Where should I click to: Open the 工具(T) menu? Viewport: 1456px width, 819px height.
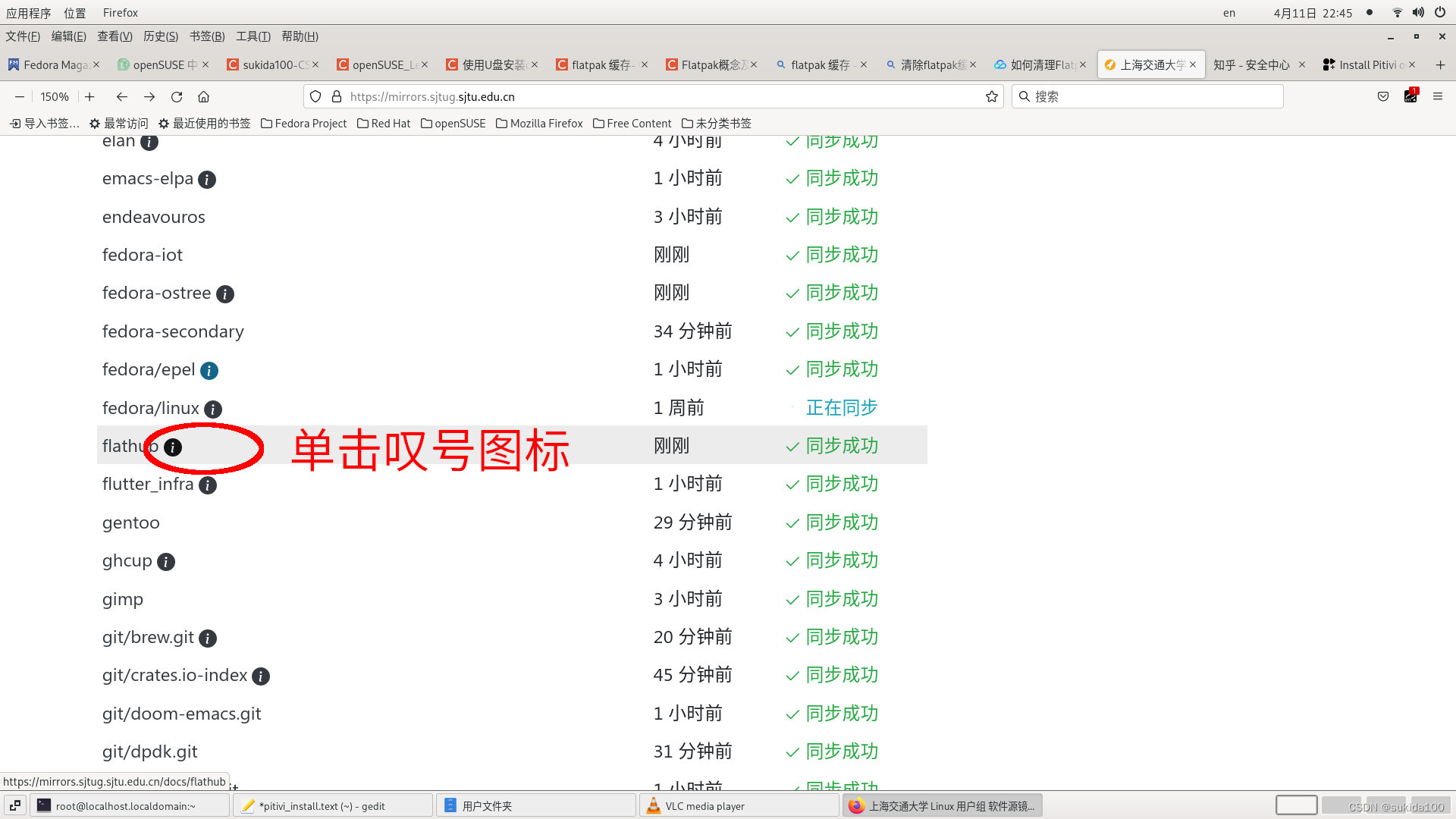pos(253,36)
